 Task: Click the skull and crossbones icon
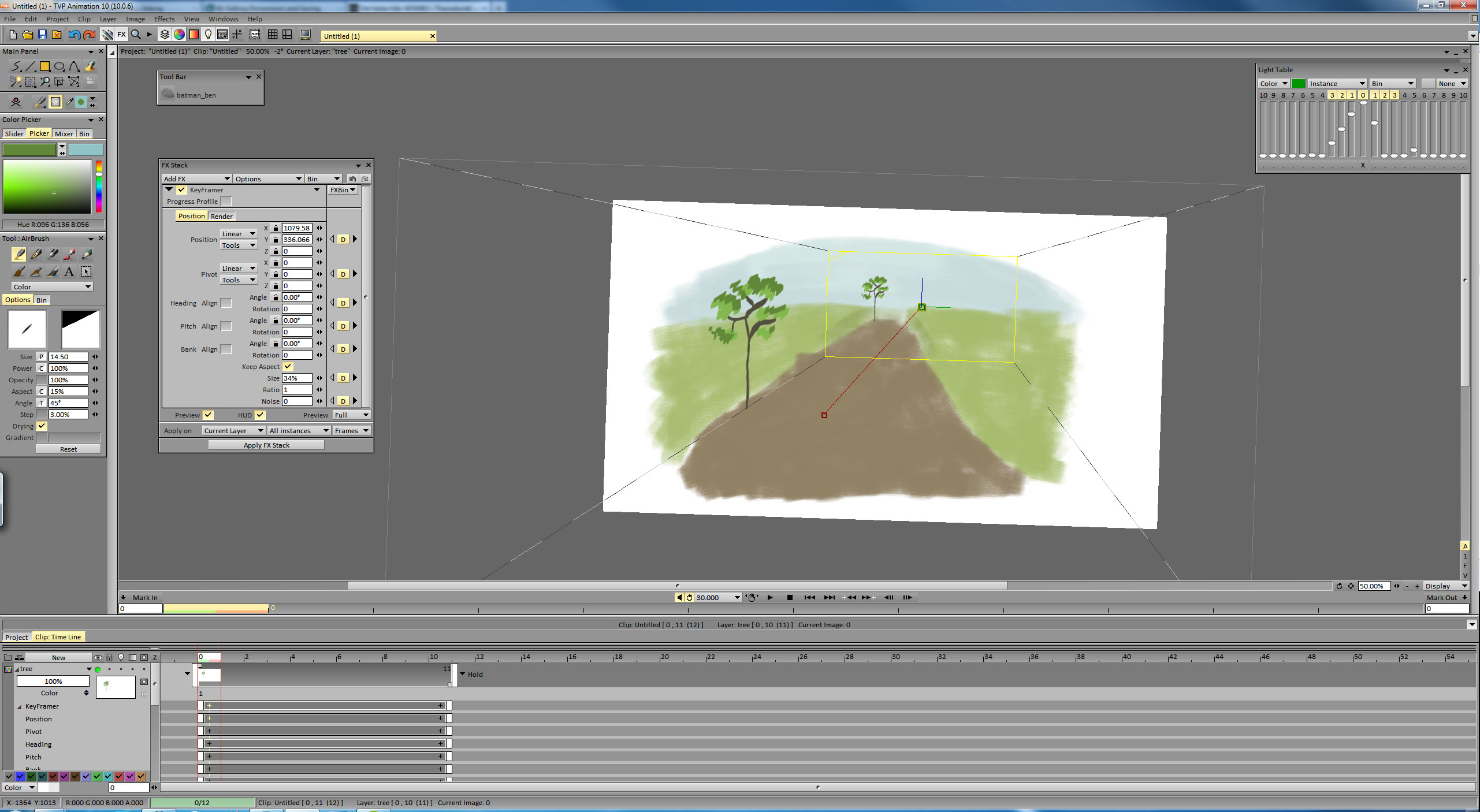click(x=16, y=102)
